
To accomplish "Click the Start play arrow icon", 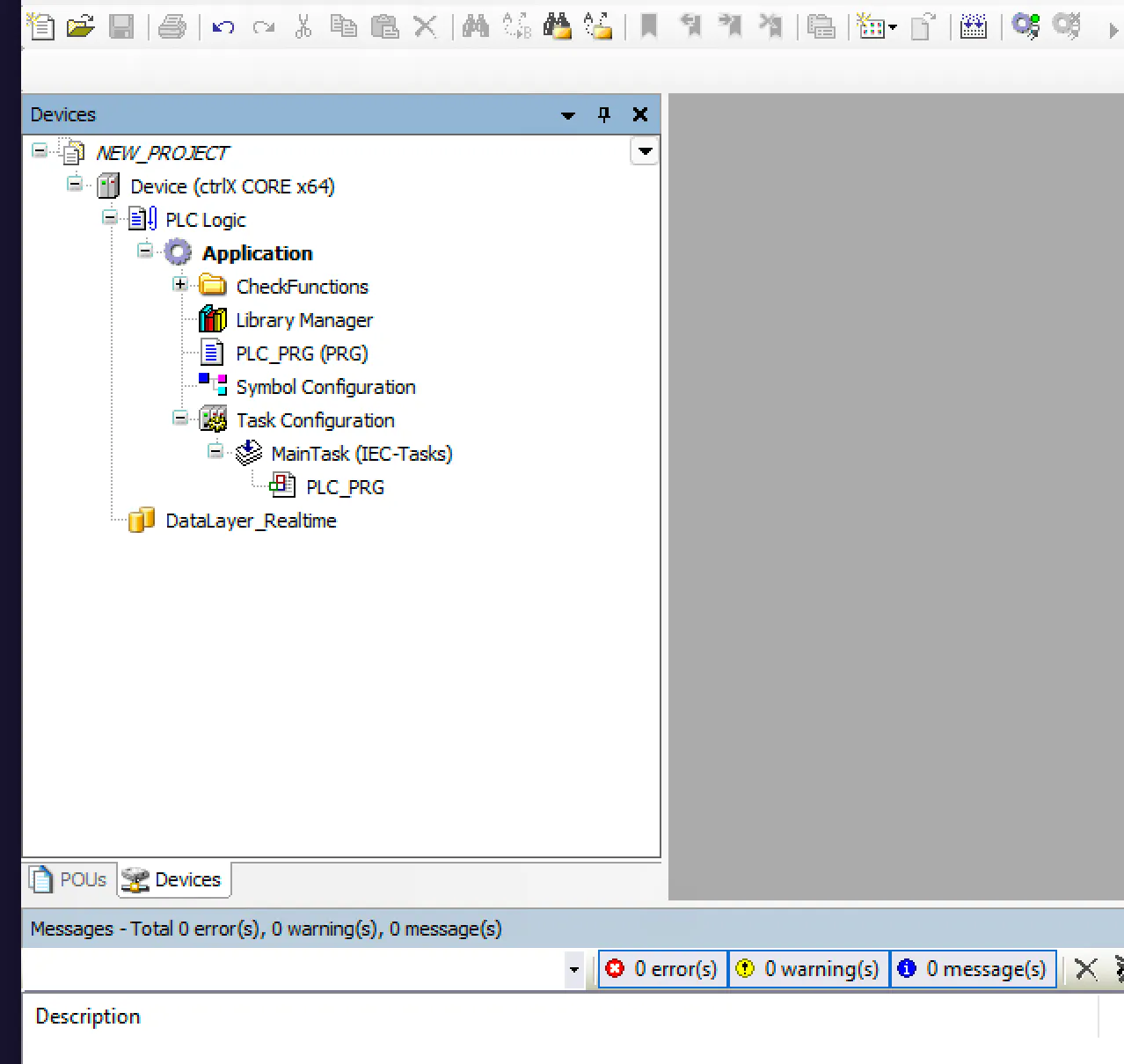I will (1113, 31).
